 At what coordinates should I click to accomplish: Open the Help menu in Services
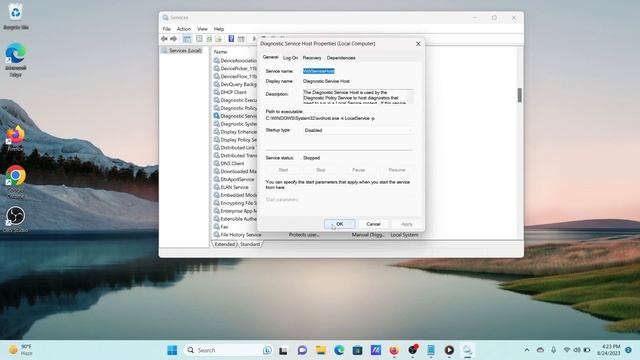[x=219, y=29]
